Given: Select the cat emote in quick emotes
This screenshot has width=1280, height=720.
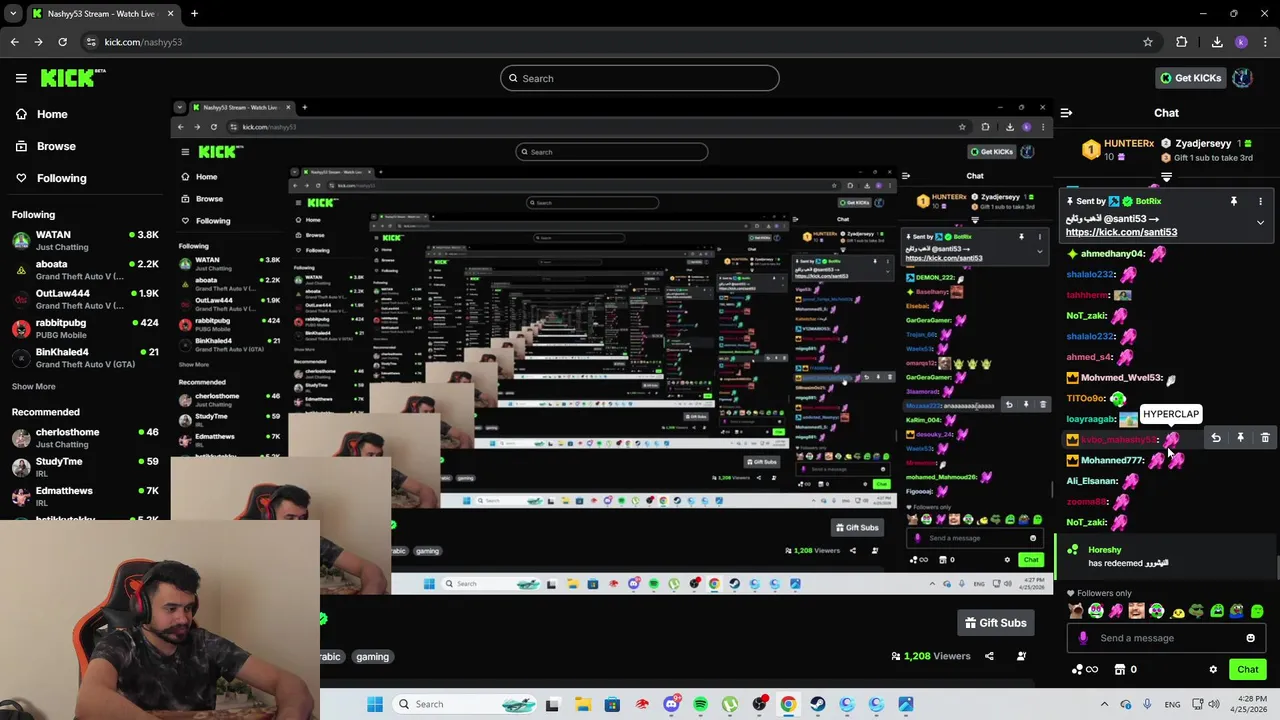Looking at the screenshot, I should click(x=1076, y=611).
